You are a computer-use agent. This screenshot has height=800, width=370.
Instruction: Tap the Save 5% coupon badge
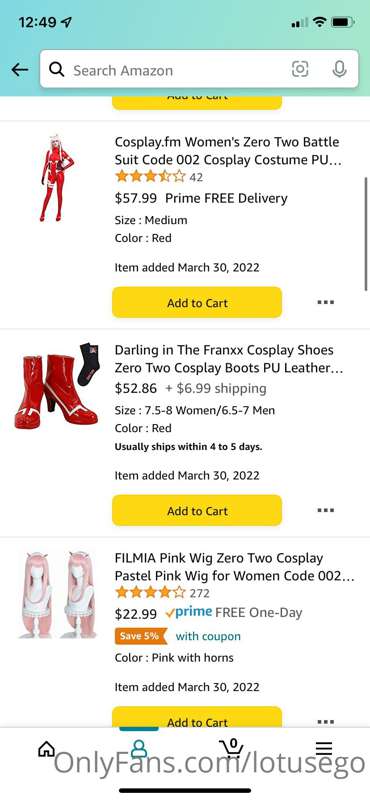(x=141, y=636)
